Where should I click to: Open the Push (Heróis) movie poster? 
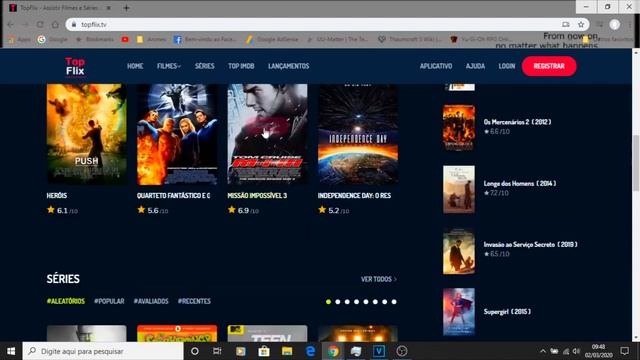[x=87, y=134]
